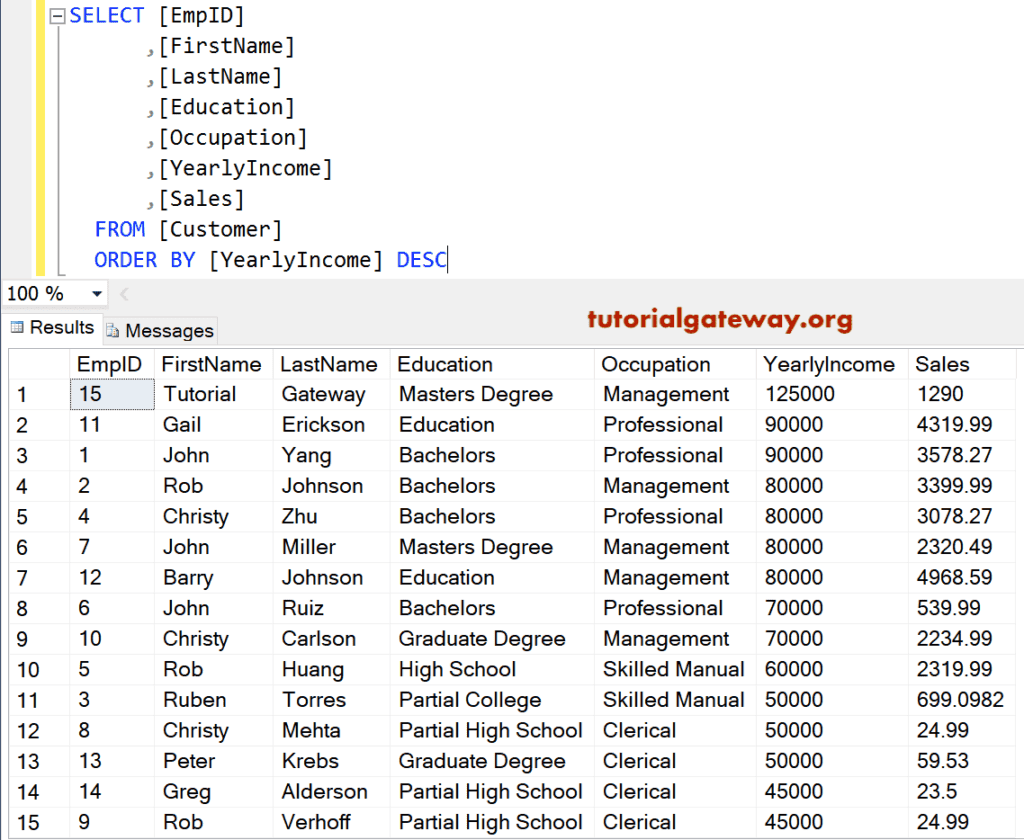Click the 3078.27 sales cell
The image size is (1024, 840).
(961, 517)
